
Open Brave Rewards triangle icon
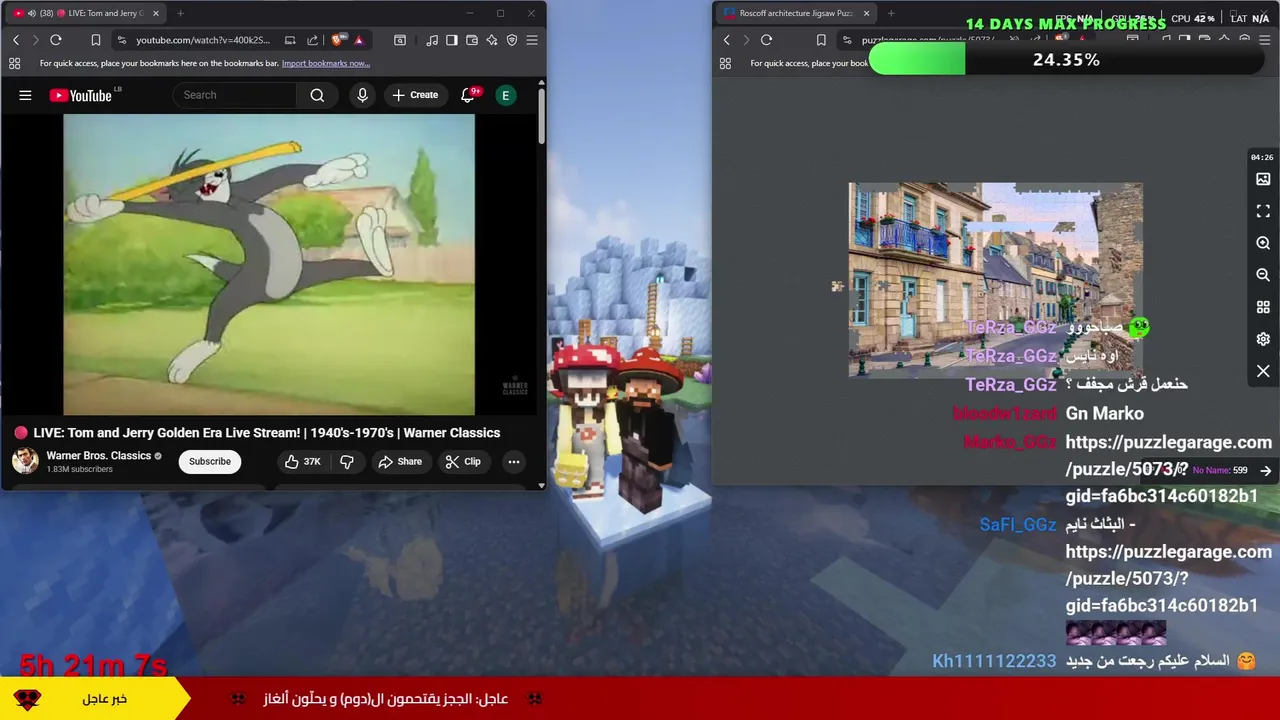click(358, 40)
